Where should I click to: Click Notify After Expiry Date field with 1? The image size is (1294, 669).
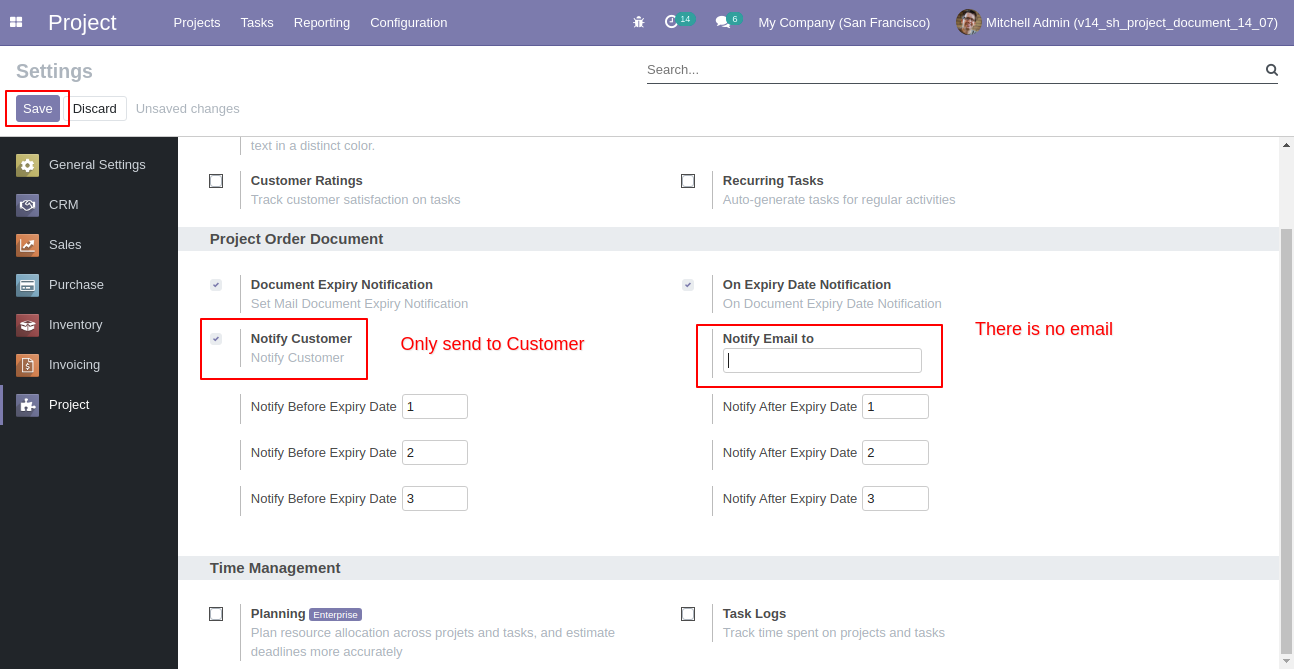point(896,407)
